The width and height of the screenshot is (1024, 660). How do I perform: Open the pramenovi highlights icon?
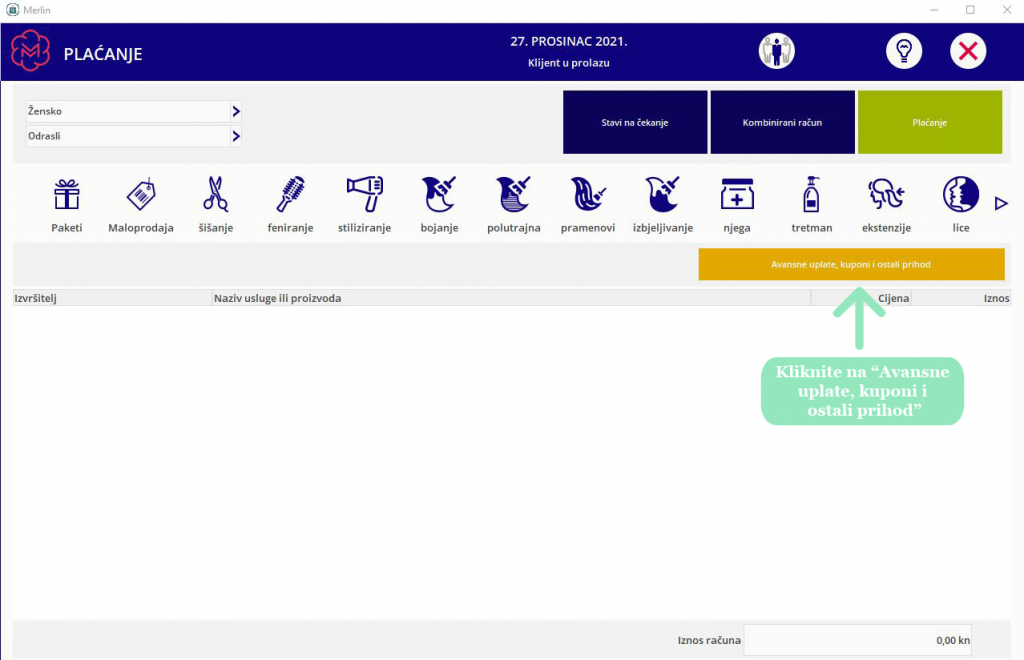(588, 194)
